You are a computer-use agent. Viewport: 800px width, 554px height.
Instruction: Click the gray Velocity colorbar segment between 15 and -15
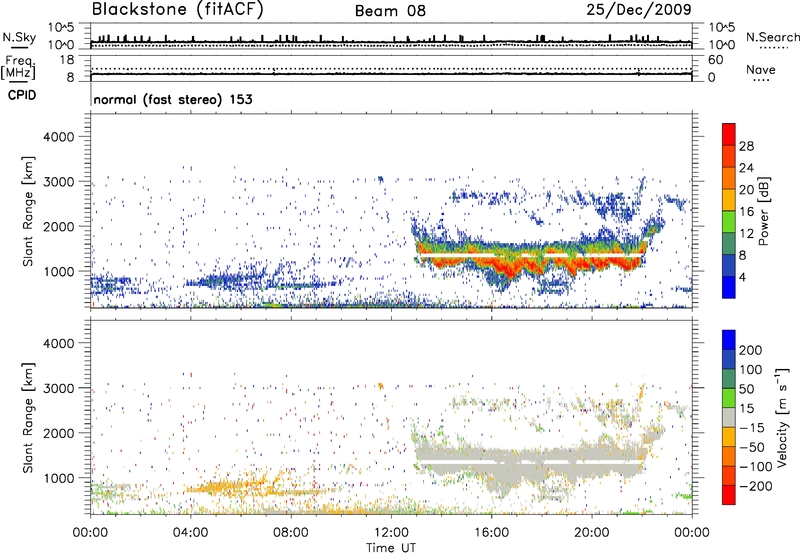pos(729,417)
